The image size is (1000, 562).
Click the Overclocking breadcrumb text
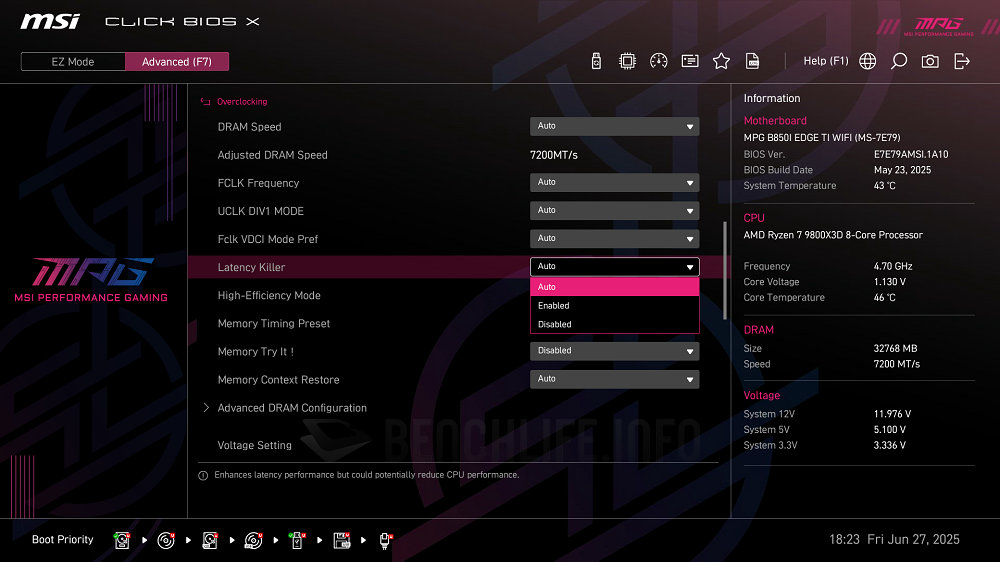point(242,101)
